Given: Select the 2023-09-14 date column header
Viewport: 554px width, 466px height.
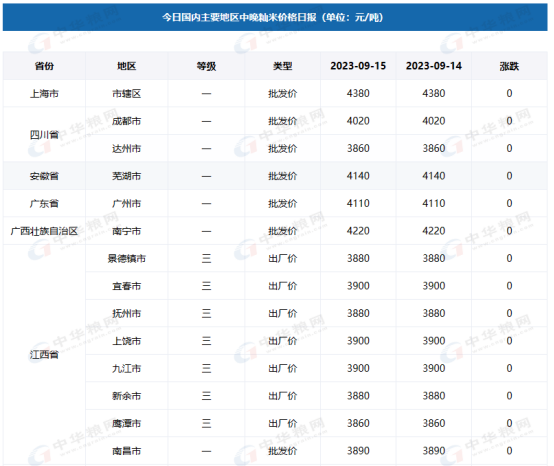Looking at the screenshot, I should tap(434, 66).
